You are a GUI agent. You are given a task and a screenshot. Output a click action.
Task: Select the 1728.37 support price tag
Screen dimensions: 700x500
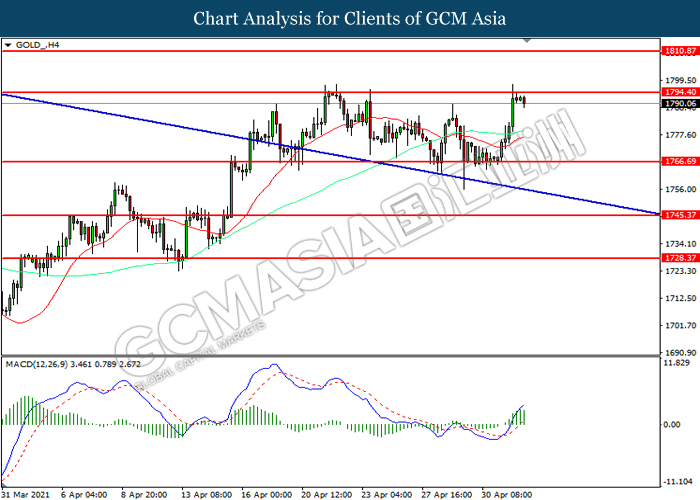tap(678, 257)
